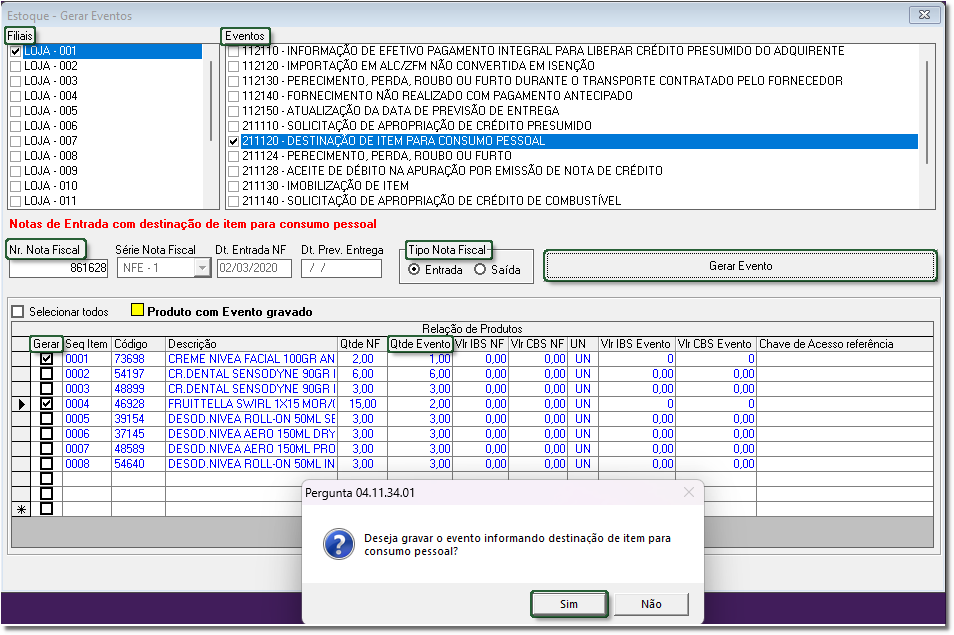This screenshot has width=954, height=635.
Task: Select event 112120 Importação em ALC/ZFM
Action: pyautogui.click(x=419, y=66)
